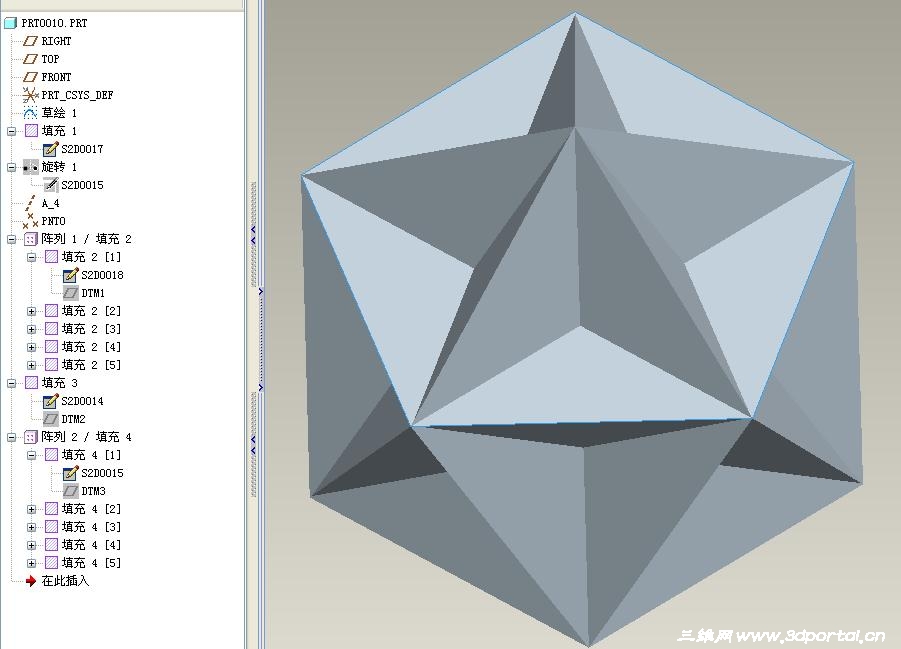Collapse the 填充 3 feature node
This screenshot has height=649, width=901.
tap(11, 383)
